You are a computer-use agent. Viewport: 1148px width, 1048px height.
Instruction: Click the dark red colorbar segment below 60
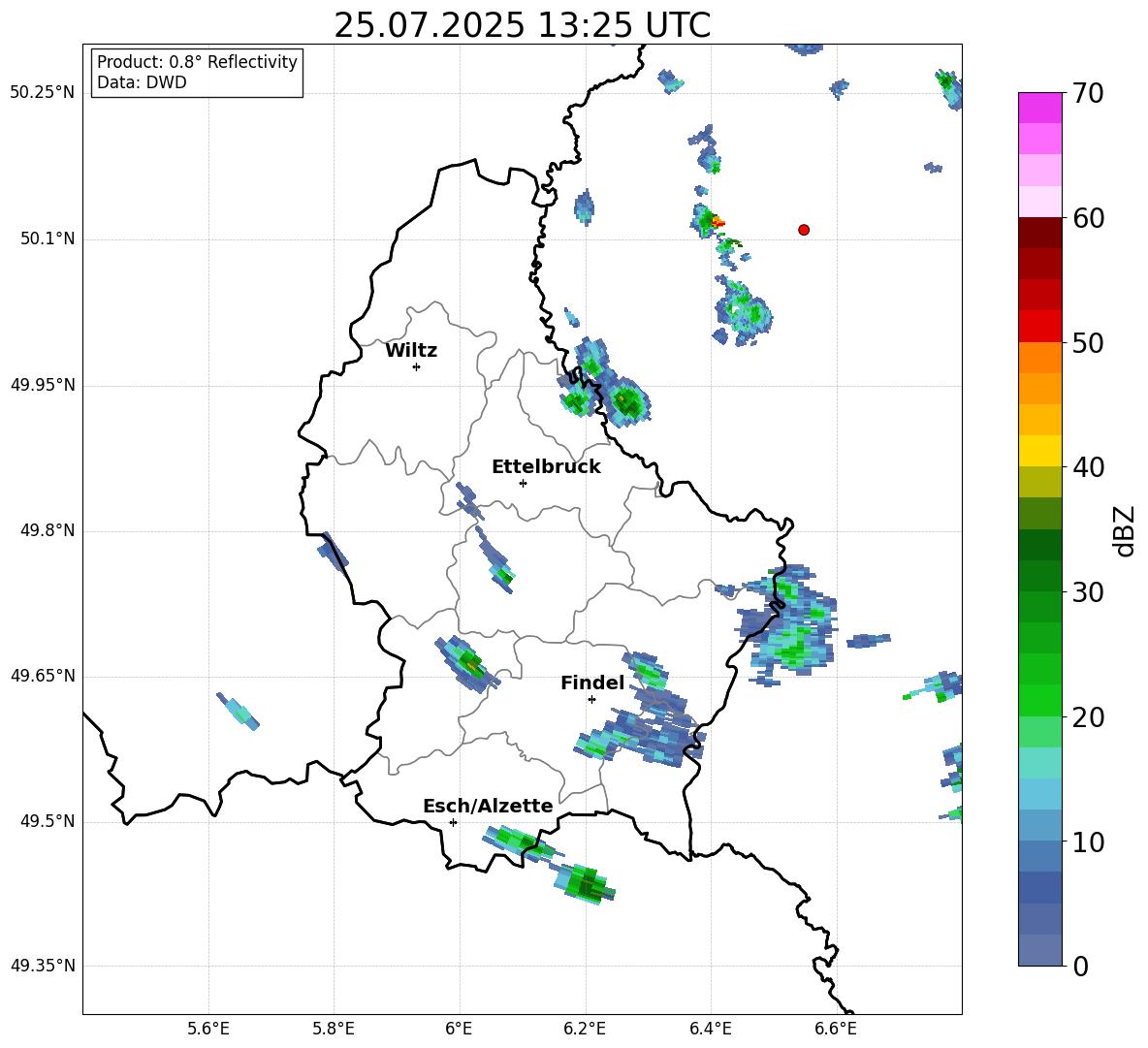coord(1039,233)
